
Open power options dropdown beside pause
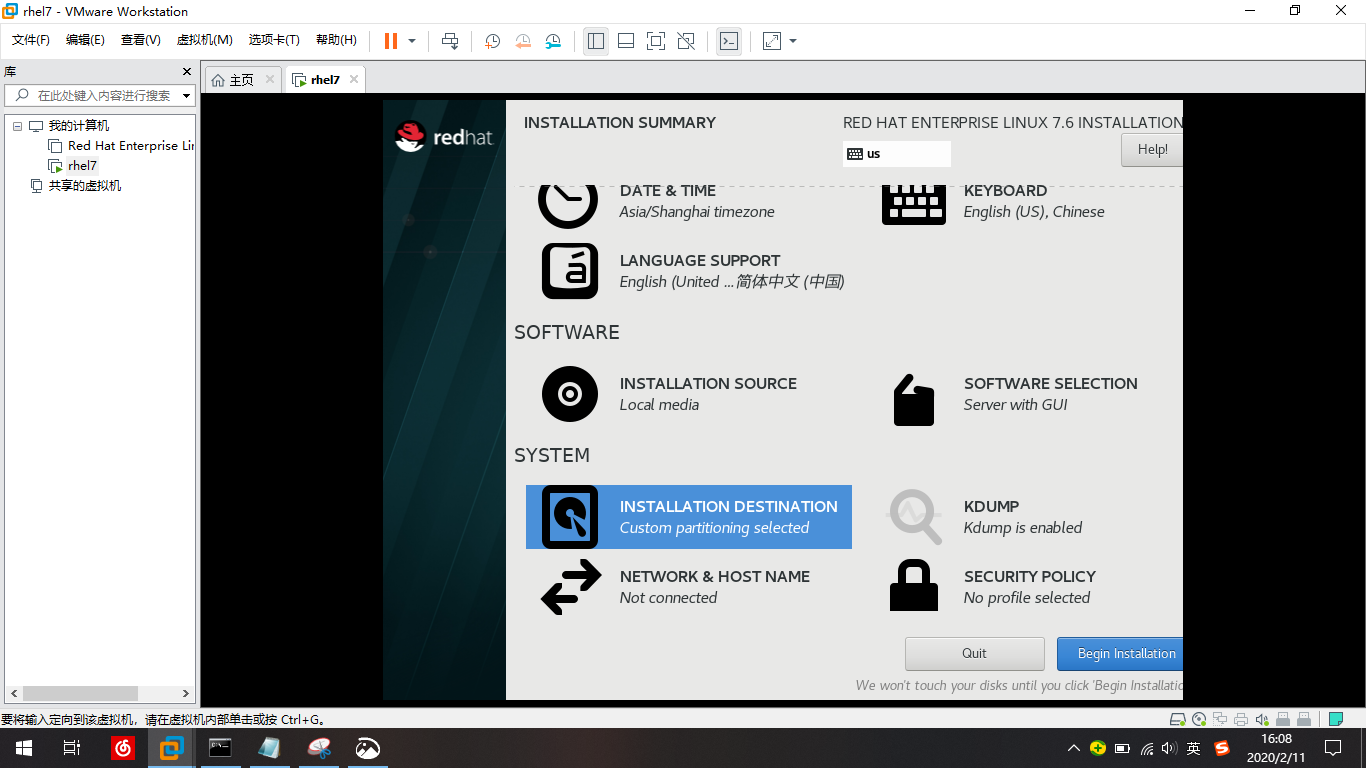pos(412,41)
